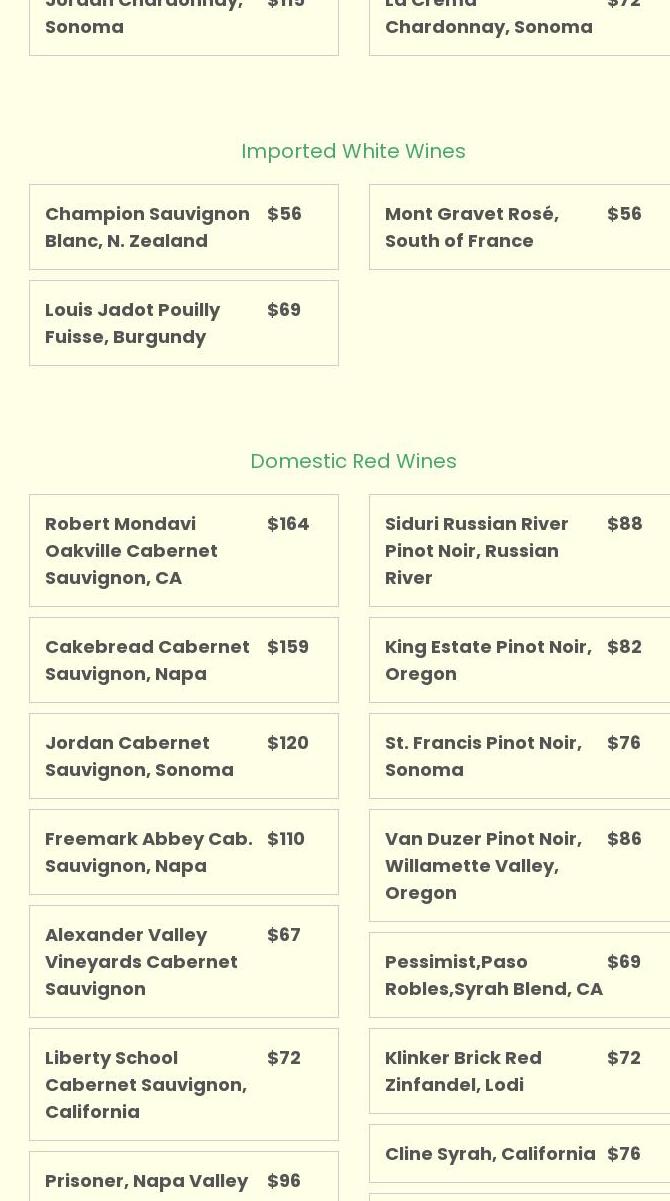
Task: Choose Alexander Valley Vineyards Cabernet Sauvignon
Action: tap(184, 961)
